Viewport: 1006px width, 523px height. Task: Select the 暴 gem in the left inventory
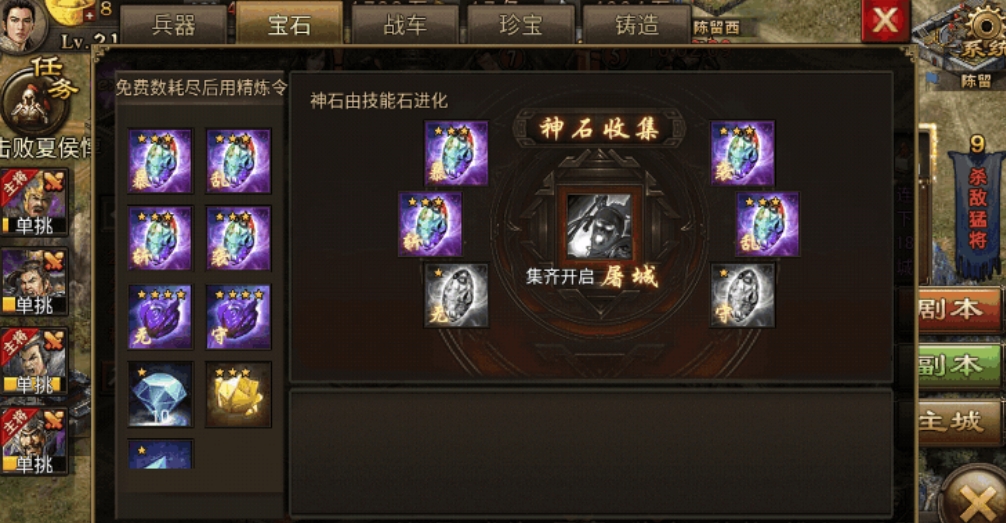(160, 161)
